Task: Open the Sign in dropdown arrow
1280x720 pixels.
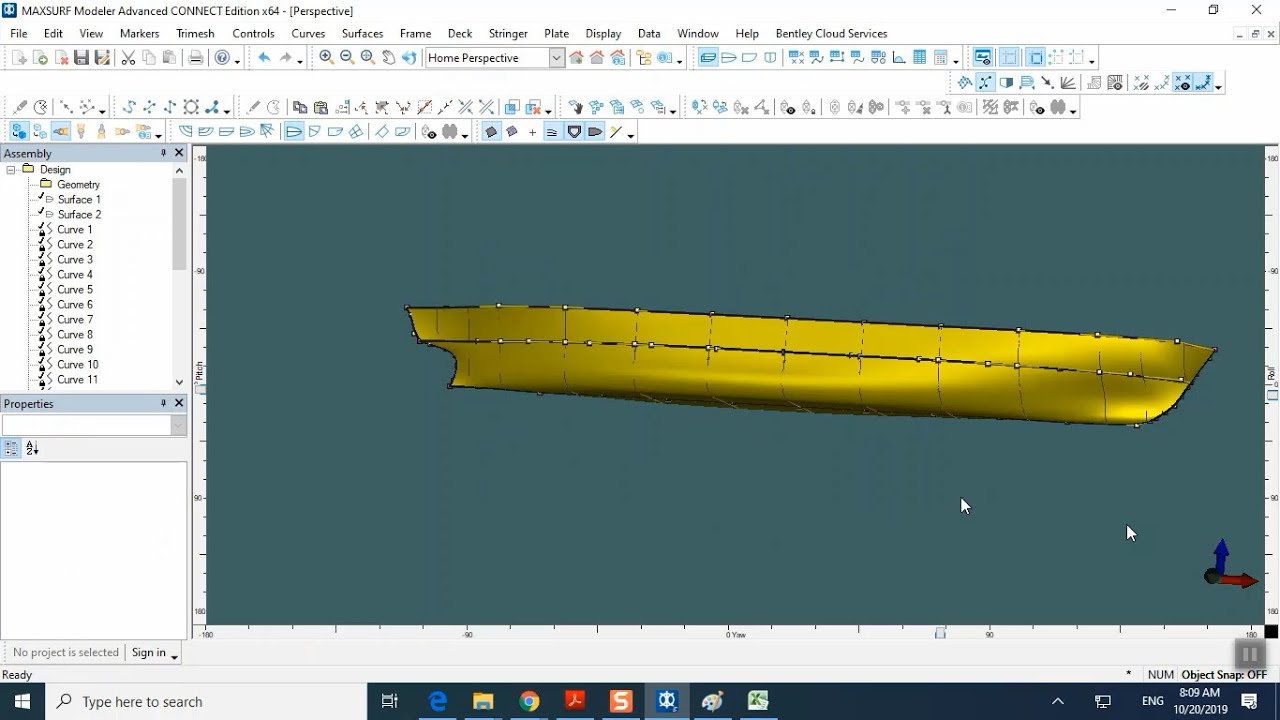Action: [x=174, y=655]
